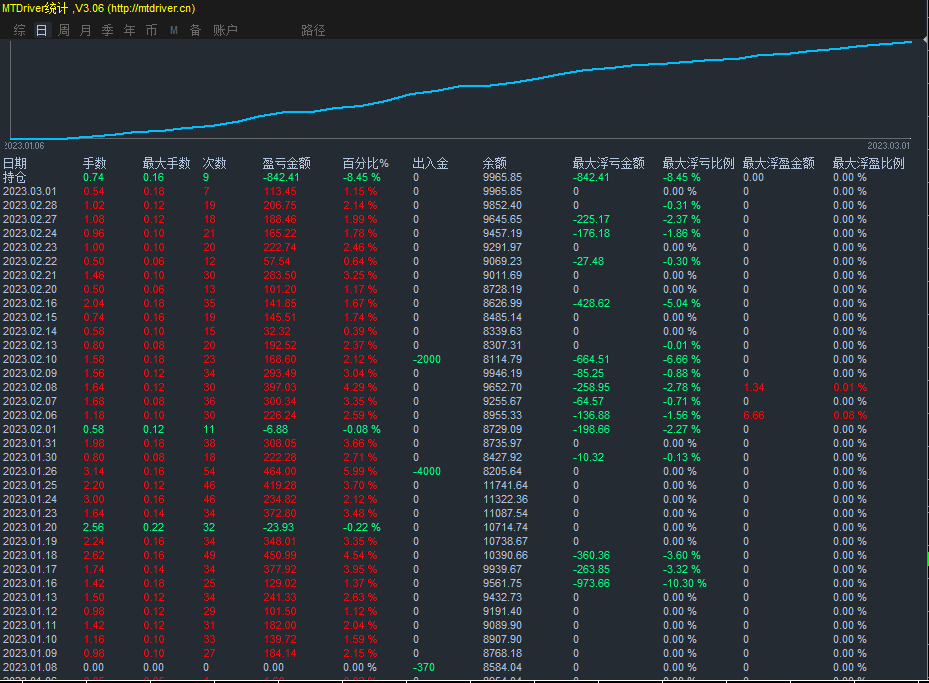Click floating profit 1.34 on 2023.02.08
The height and width of the screenshot is (683, 929).
click(754, 387)
